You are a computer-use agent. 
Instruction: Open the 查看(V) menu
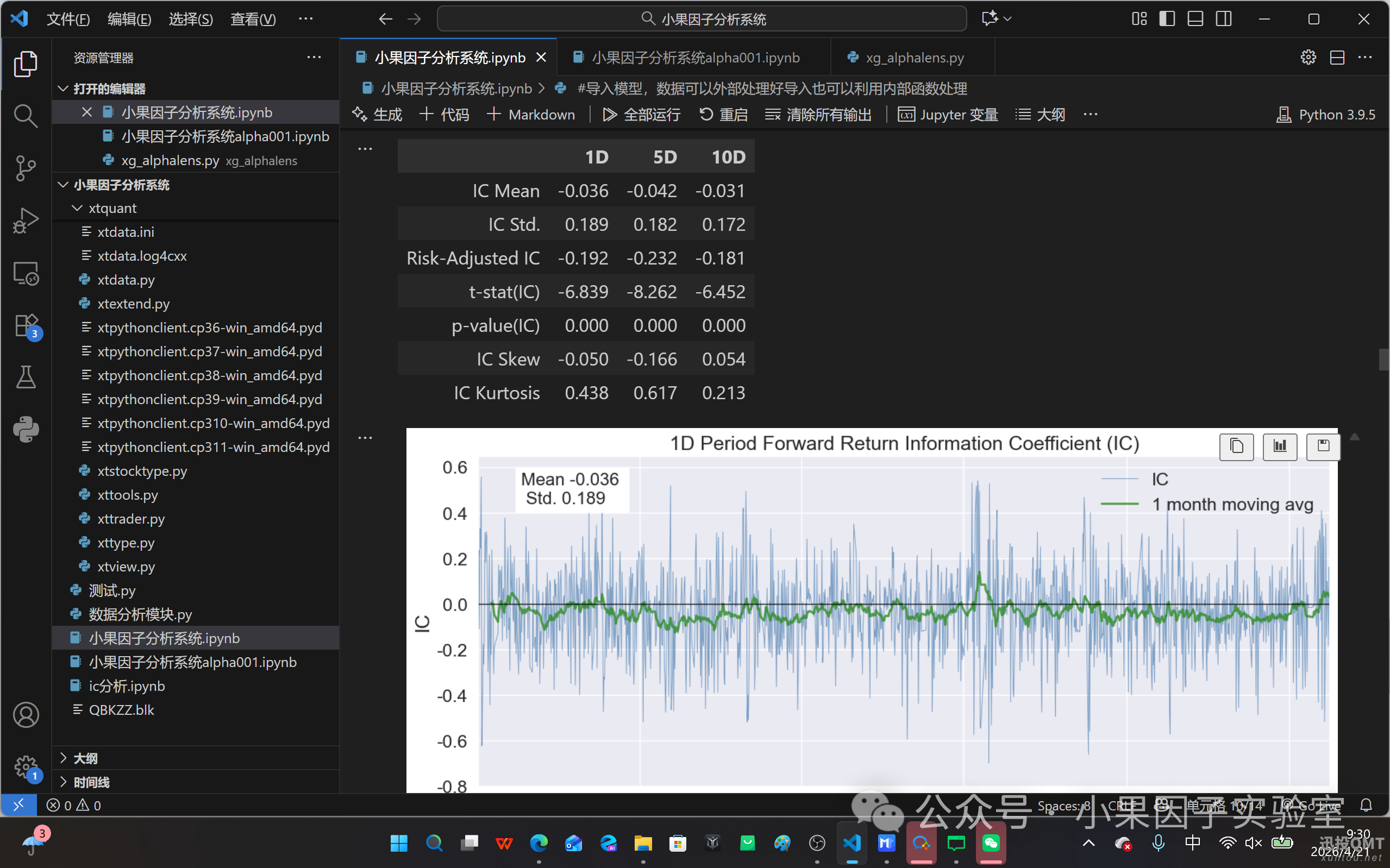point(253,19)
